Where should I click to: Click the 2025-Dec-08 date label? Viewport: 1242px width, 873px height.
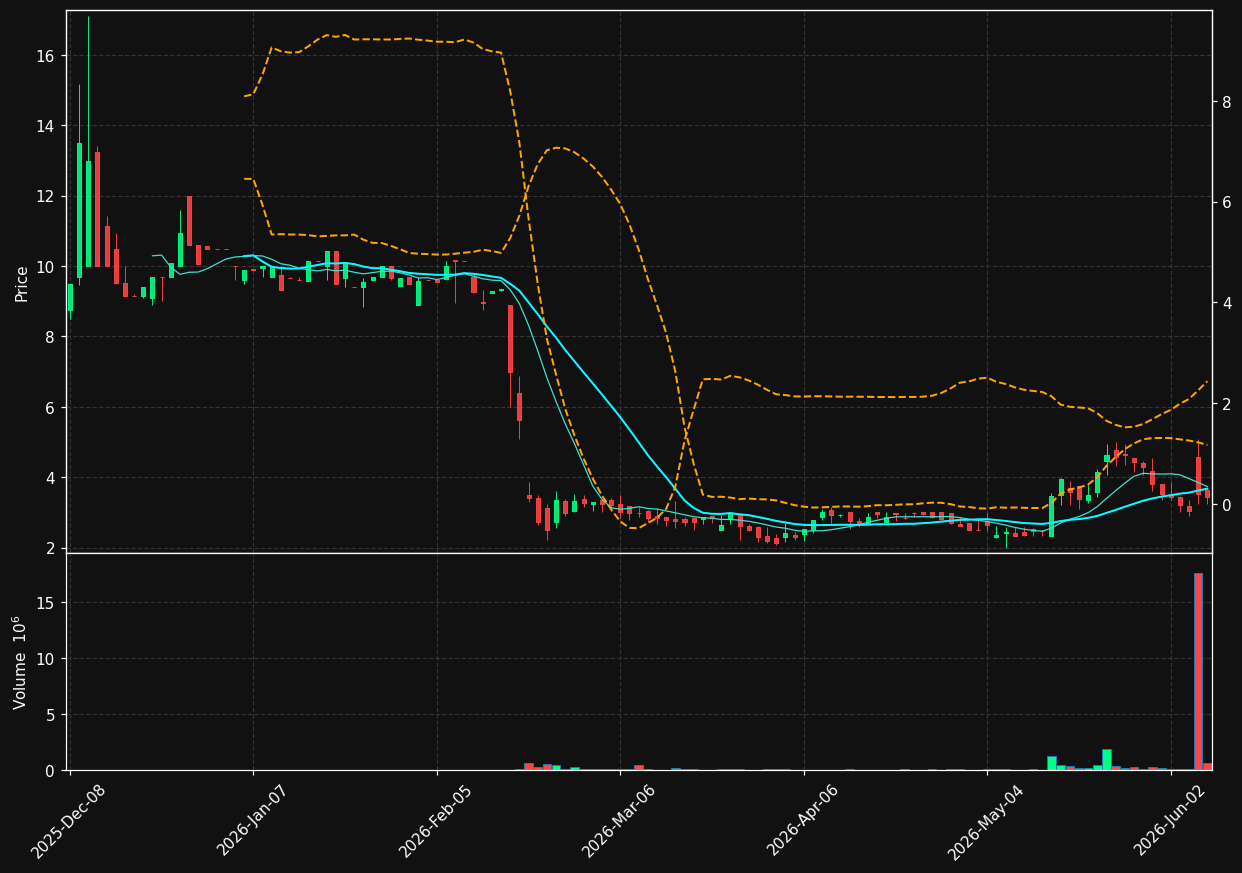[68, 822]
